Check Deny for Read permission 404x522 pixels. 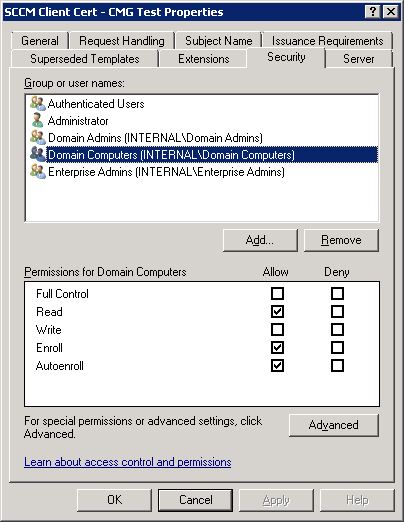(x=337, y=312)
